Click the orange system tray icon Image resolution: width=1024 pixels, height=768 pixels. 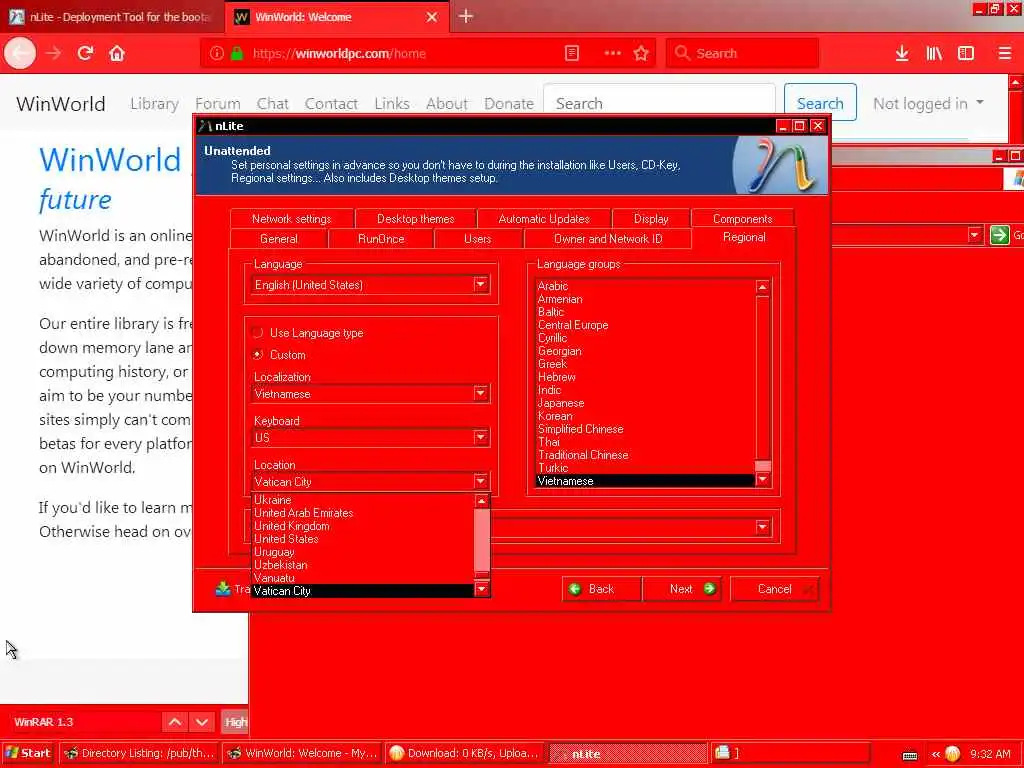click(x=953, y=754)
